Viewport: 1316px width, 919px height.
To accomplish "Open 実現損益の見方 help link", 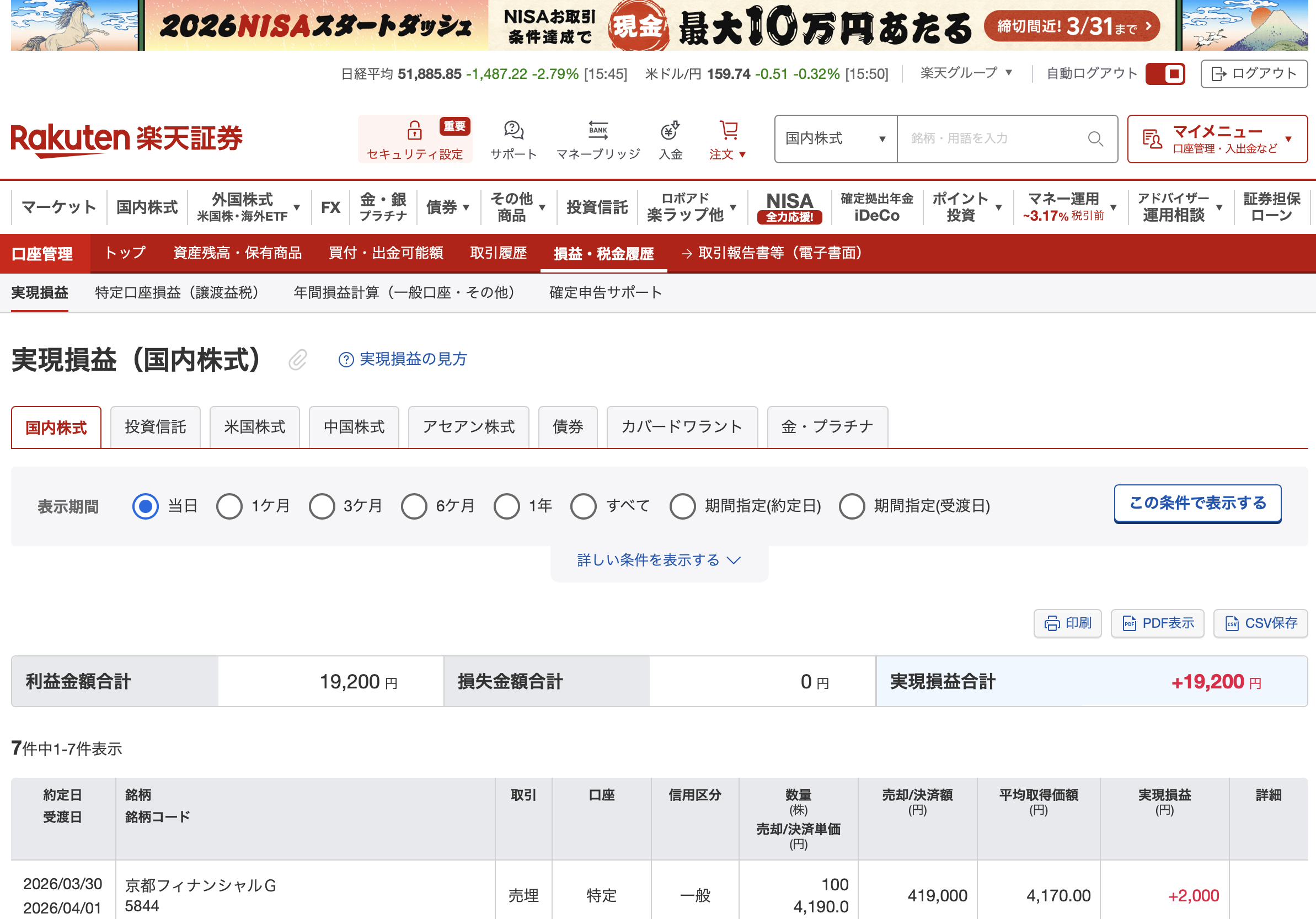I will [x=404, y=360].
